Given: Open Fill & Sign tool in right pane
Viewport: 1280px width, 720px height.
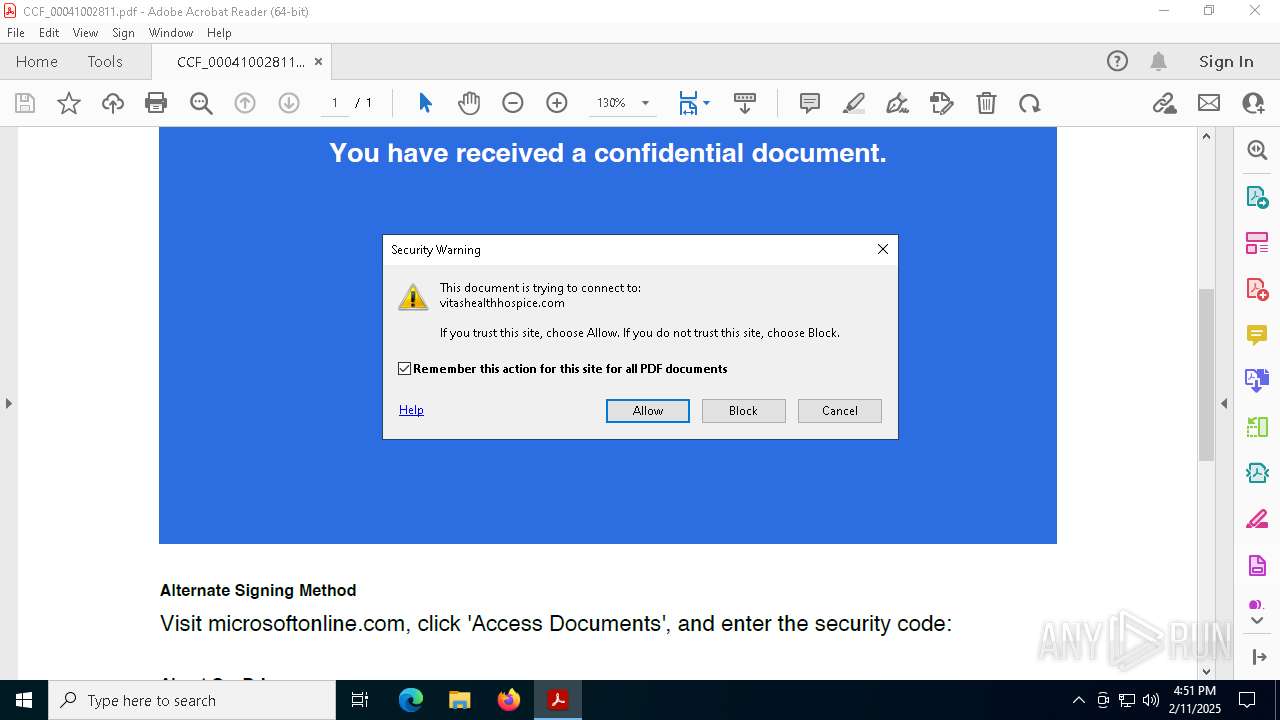Looking at the screenshot, I should 1257,520.
